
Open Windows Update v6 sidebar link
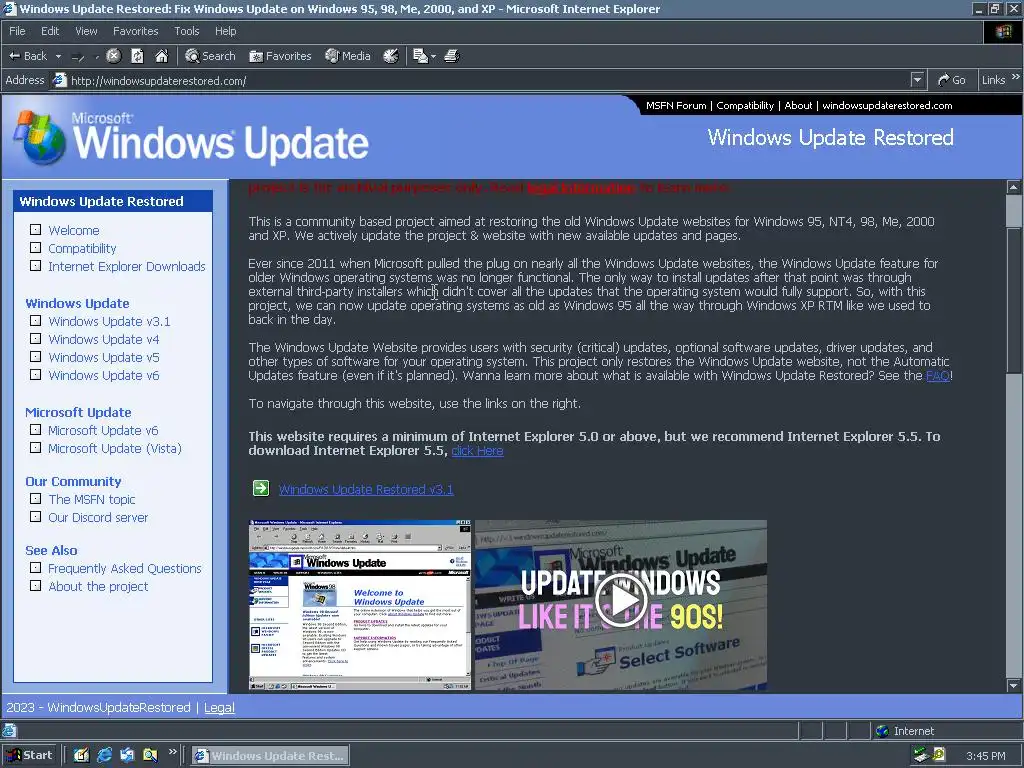click(x=104, y=376)
